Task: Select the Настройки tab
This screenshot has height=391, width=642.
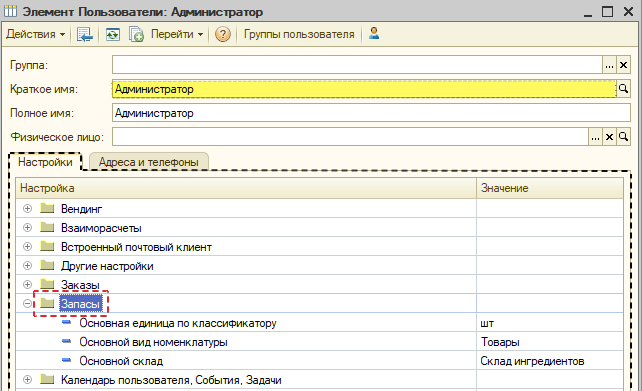Action: pos(45,162)
